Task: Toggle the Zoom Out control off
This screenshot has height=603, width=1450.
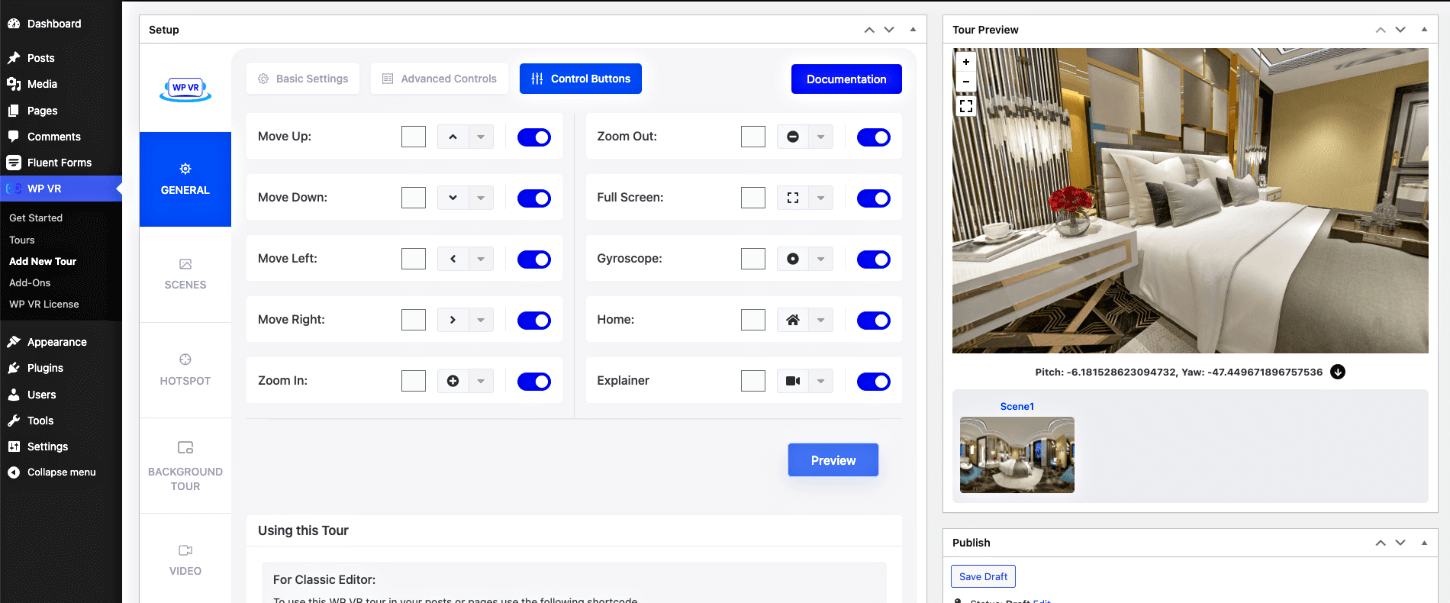Action: 874,137
